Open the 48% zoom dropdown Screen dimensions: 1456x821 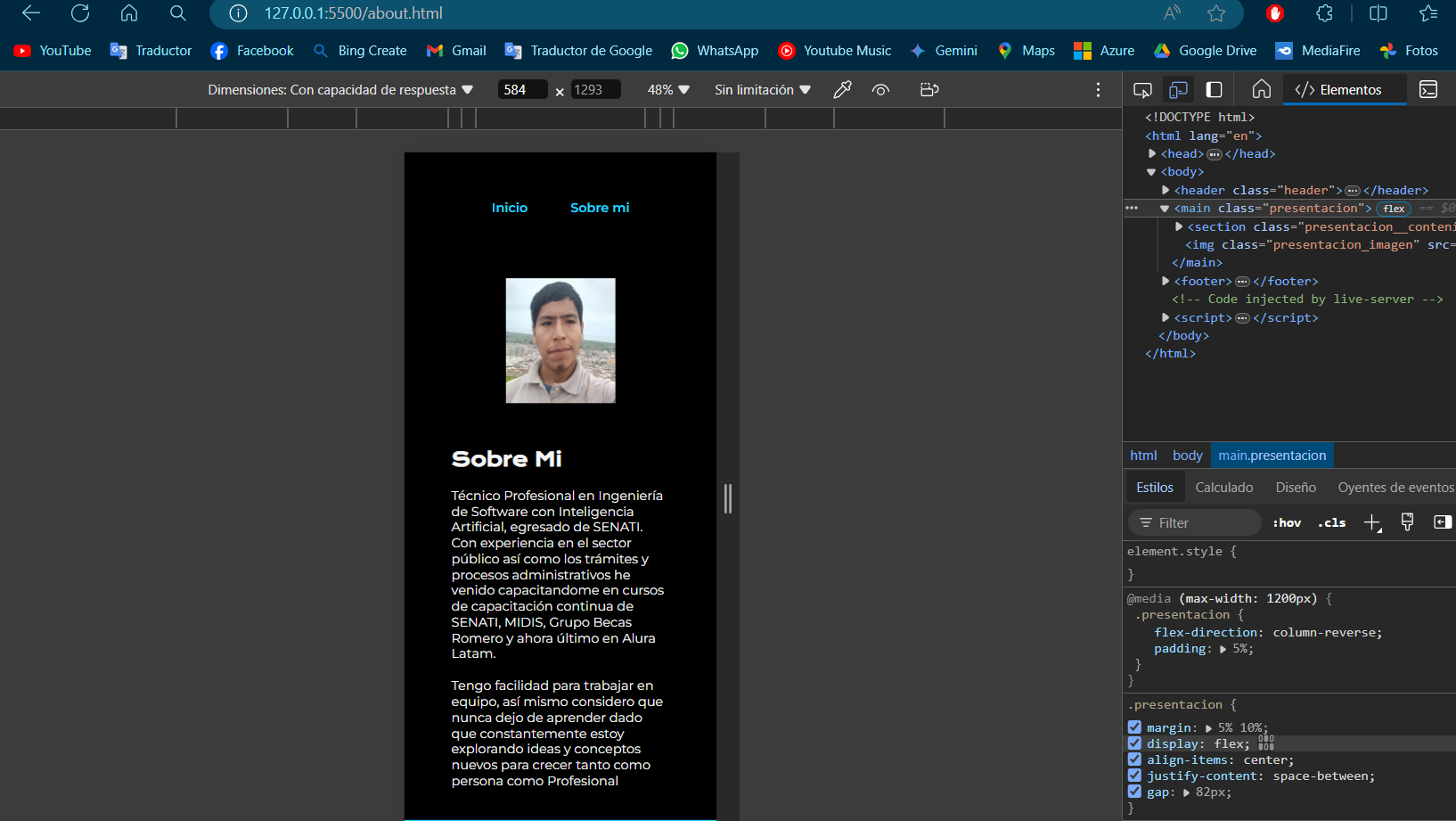[x=668, y=90]
